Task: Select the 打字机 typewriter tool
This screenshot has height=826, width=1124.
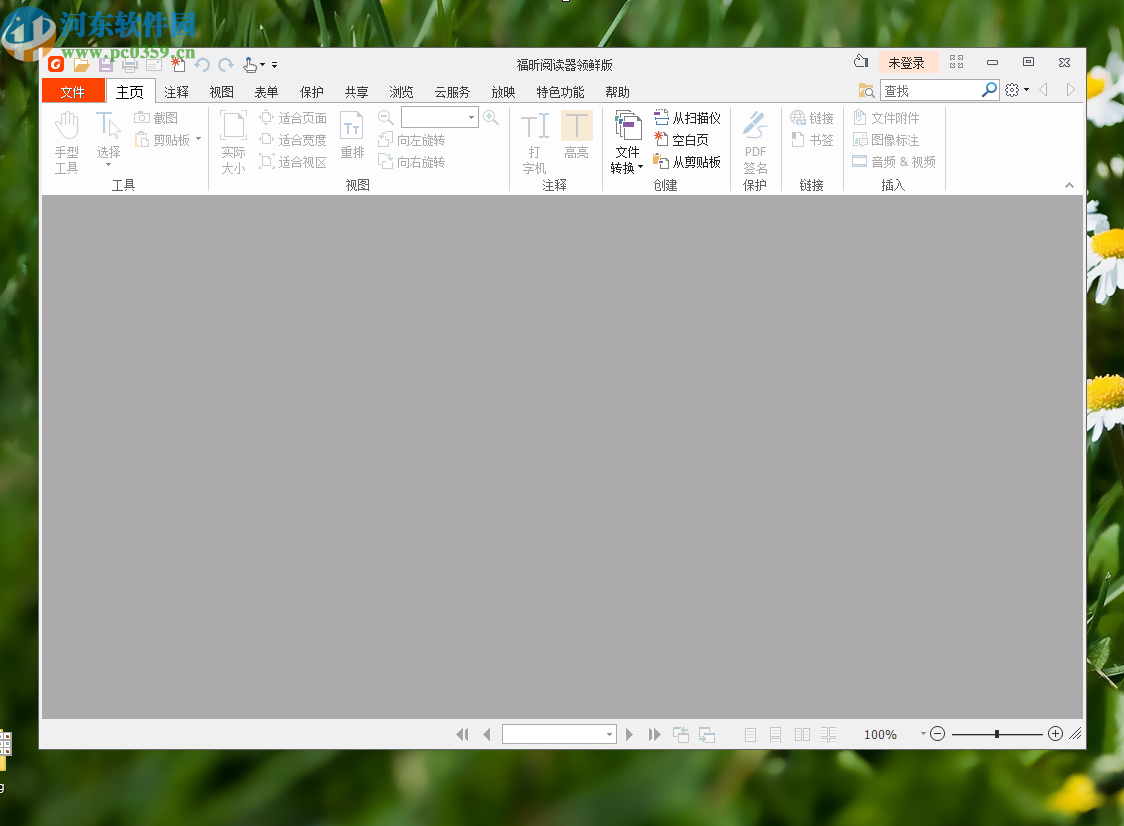Action: pos(534,143)
